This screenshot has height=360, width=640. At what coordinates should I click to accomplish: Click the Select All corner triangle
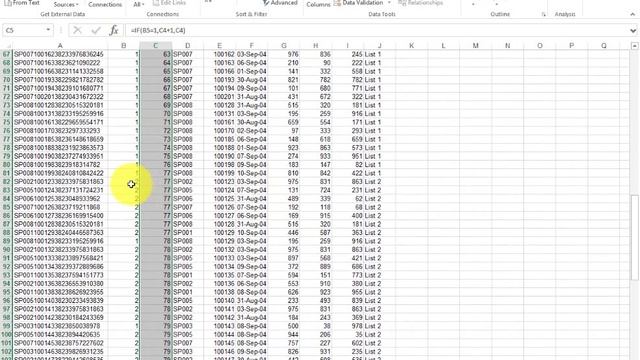coord(6,46)
